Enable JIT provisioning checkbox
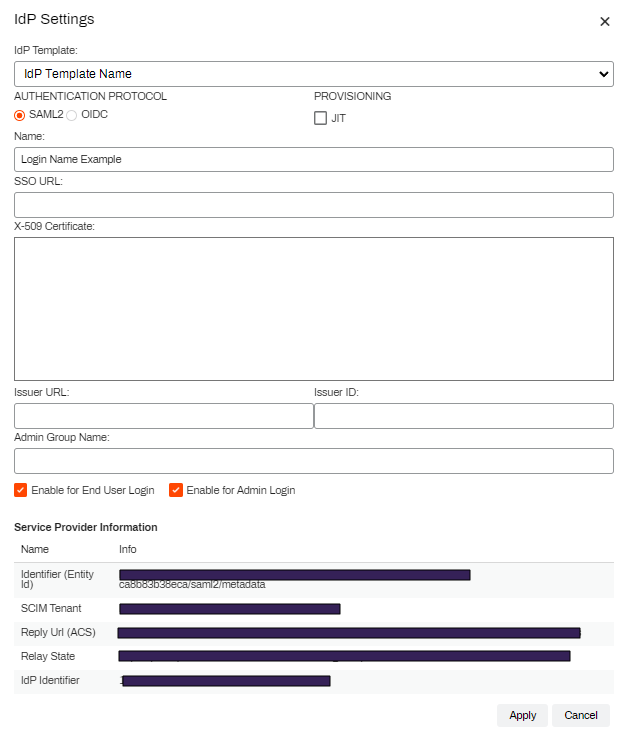The width and height of the screenshot is (630, 747). (320, 118)
